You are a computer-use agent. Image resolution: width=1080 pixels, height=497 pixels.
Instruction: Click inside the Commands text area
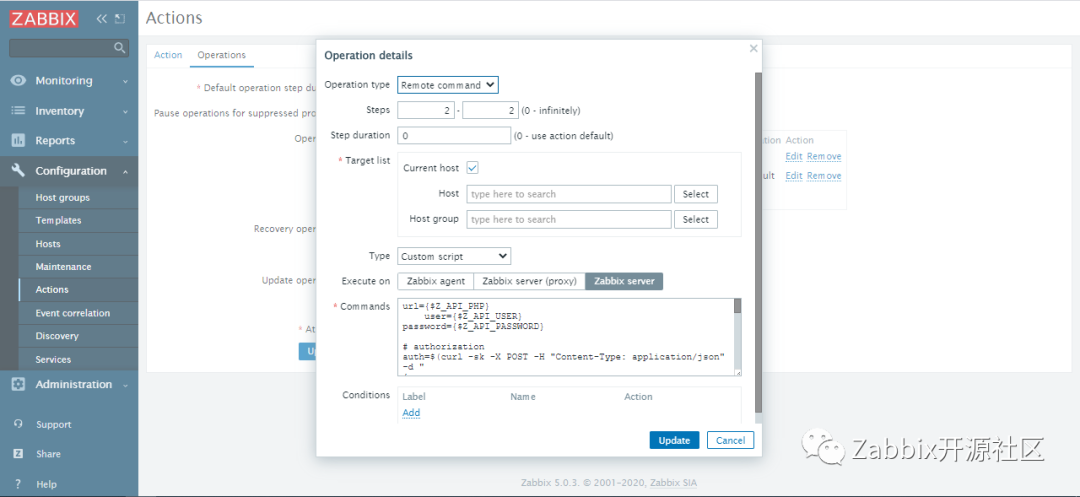[565, 337]
